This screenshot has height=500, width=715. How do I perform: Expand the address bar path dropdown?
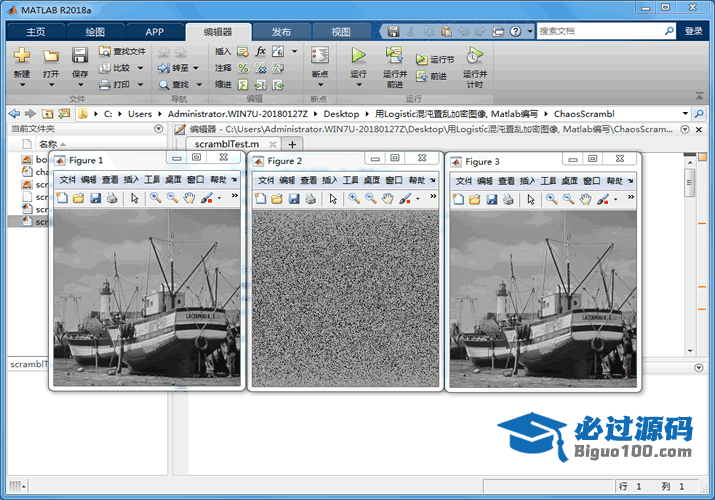click(686, 114)
